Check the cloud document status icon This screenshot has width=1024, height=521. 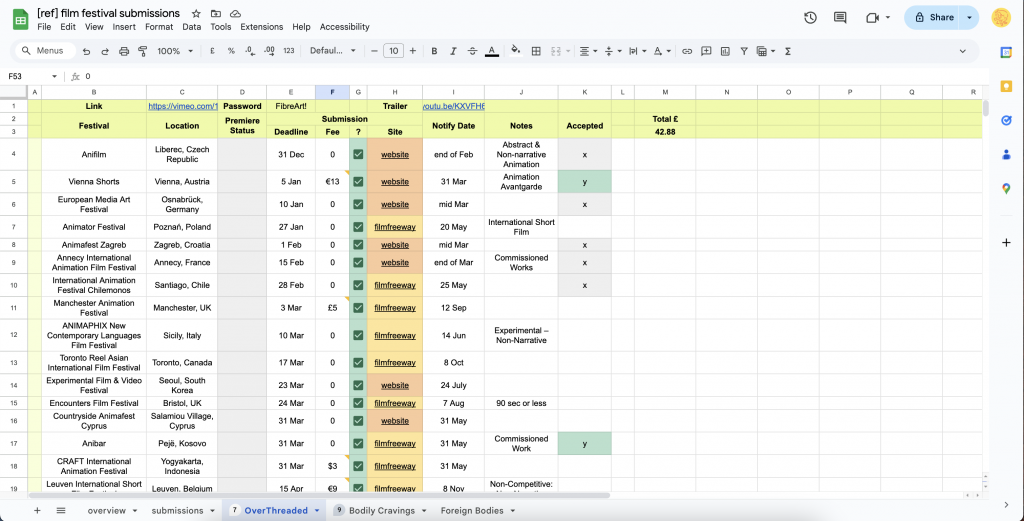point(235,14)
